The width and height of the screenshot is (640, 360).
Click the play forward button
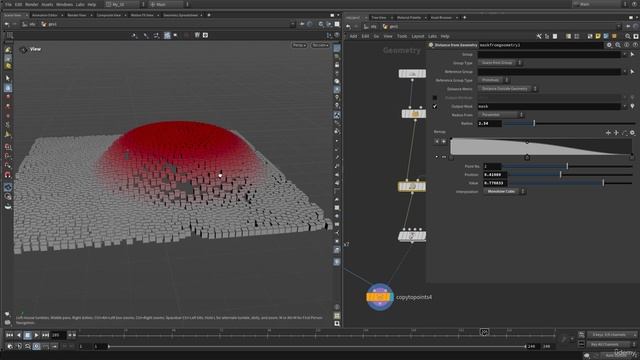pyautogui.click(x=36, y=335)
